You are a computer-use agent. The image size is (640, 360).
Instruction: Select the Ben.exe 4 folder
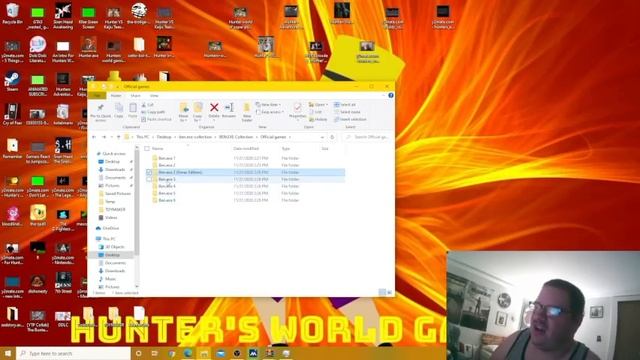(167, 186)
